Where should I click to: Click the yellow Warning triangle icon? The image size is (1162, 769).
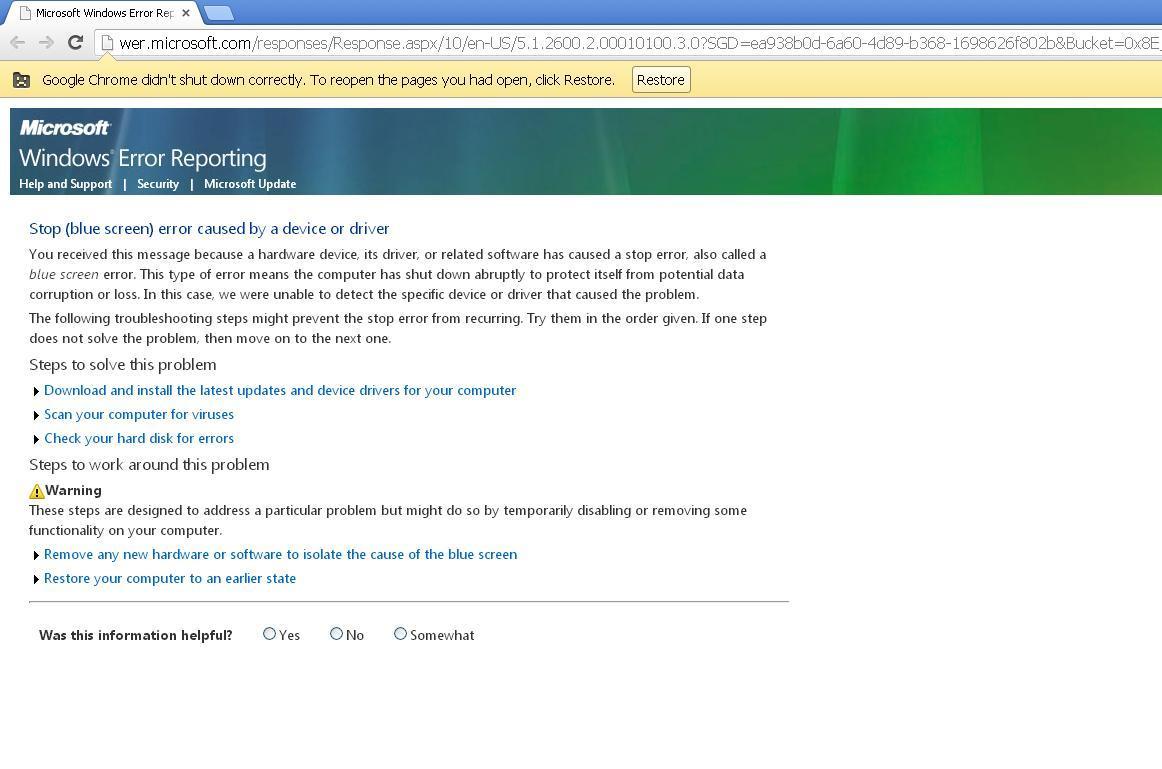pos(36,491)
